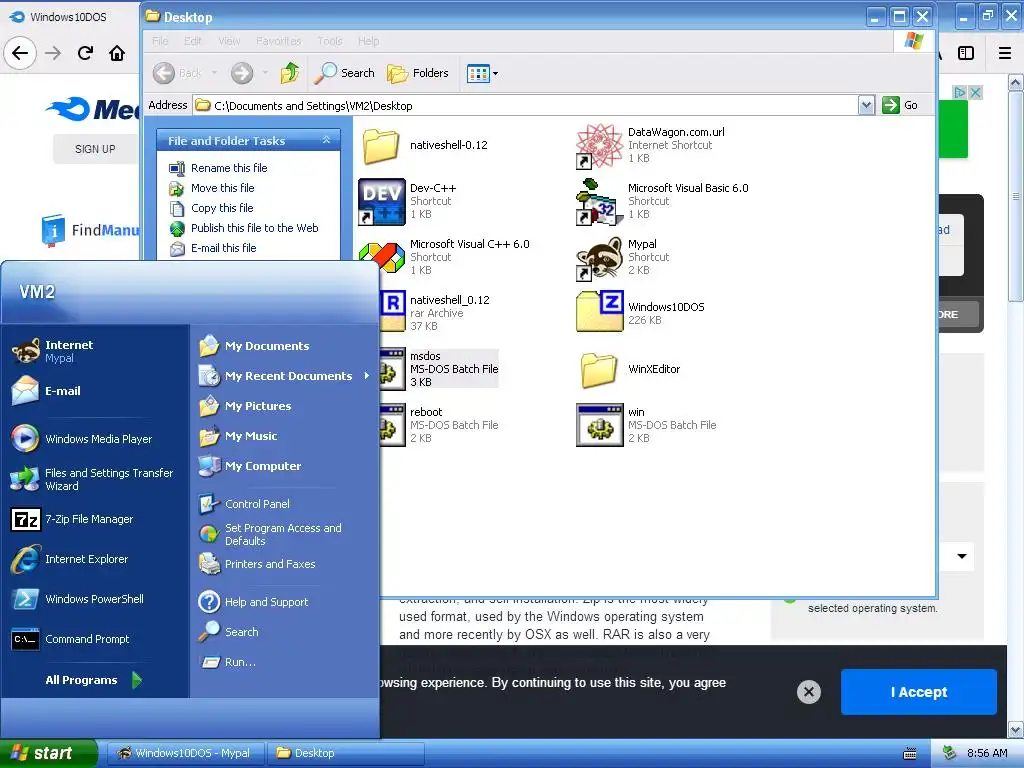The width and height of the screenshot is (1024, 768).
Task: Click the Up folder toolbar icon
Action: [x=290, y=73]
